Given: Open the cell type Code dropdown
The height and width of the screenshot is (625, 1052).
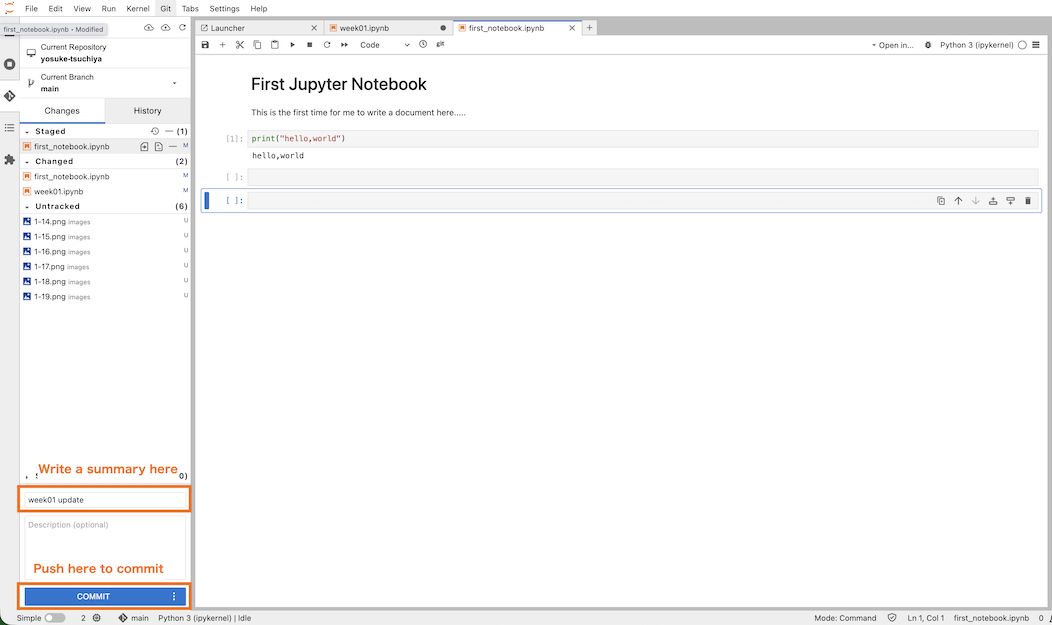Looking at the screenshot, I should 385,45.
